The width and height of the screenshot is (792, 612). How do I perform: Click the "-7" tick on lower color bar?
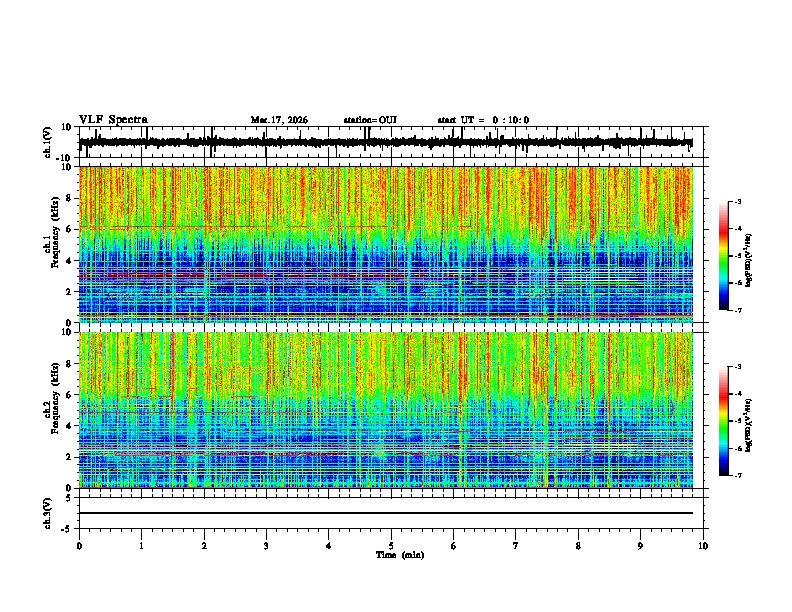point(737,475)
